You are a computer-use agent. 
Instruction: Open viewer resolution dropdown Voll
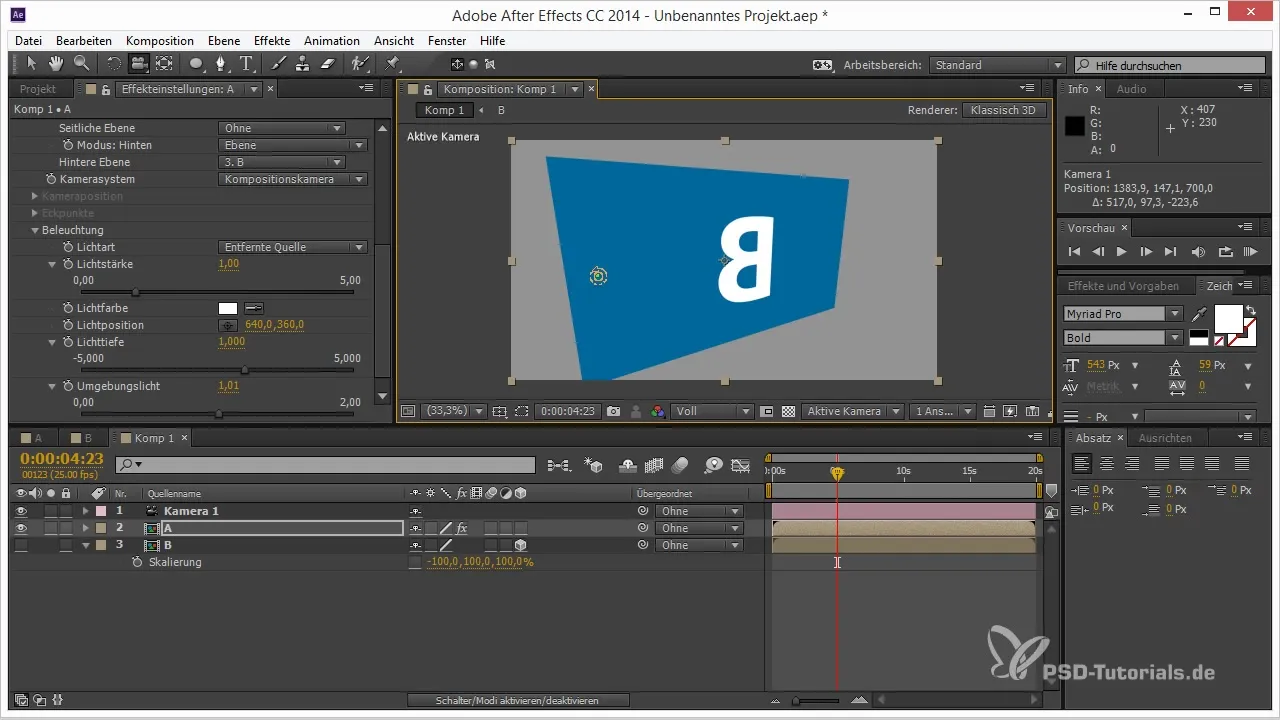tap(713, 411)
